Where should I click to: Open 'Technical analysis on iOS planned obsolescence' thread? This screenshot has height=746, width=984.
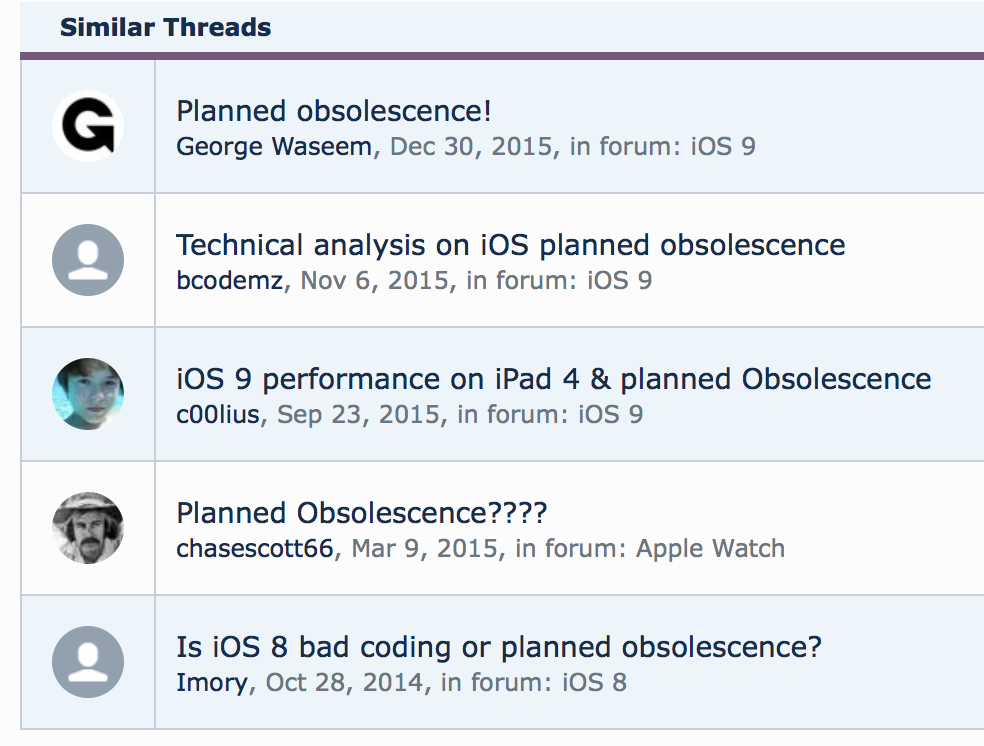[510, 245]
